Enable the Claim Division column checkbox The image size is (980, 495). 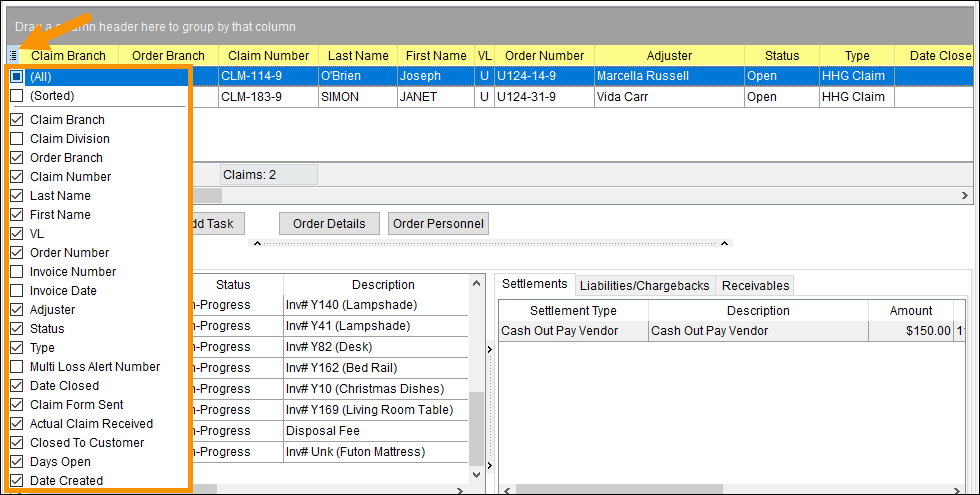pos(17,139)
